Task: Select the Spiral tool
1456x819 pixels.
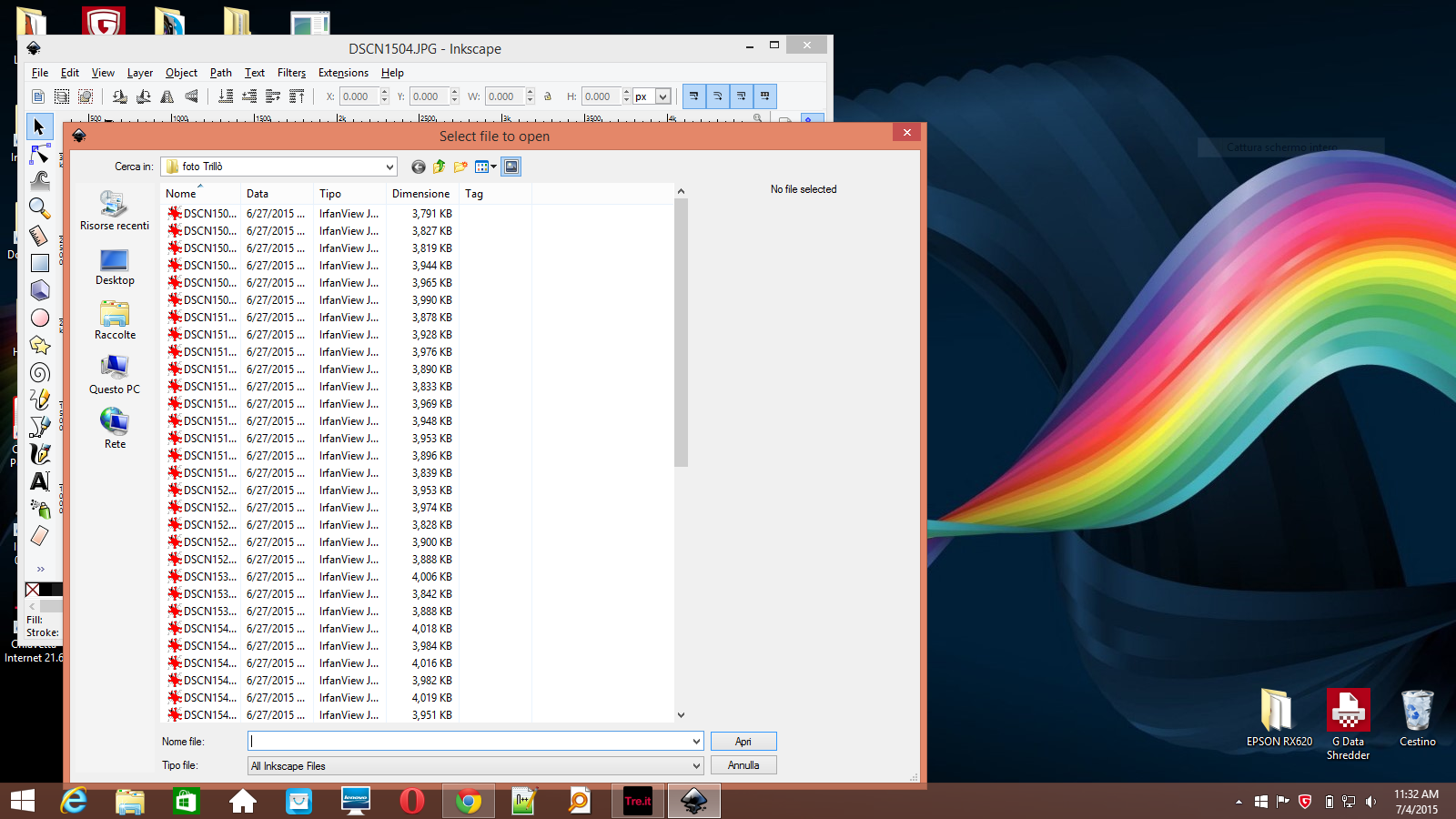Action: point(39,372)
